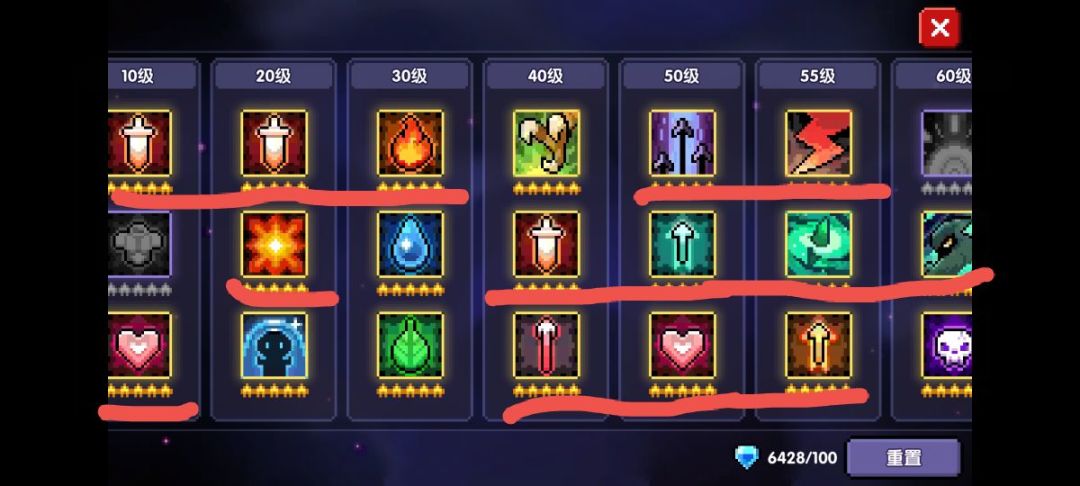Select the blue water drop skill
1080x486 pixels.
click(411, 244)
